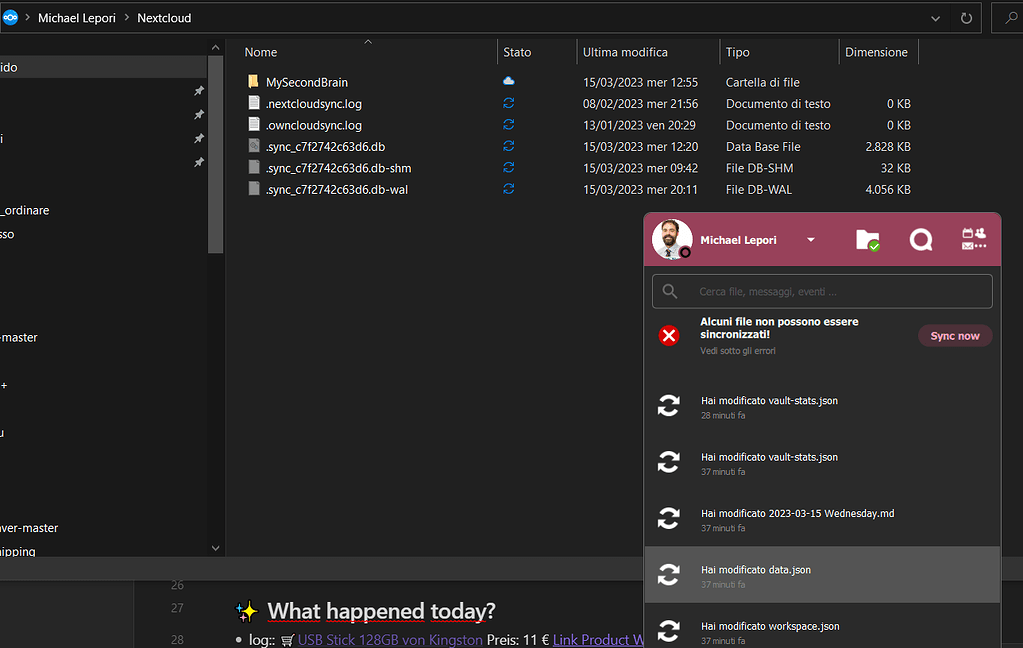1023x648 pixels.
Task: Unpin the topmost pinned Quick Access item
Action: (198, 90)
